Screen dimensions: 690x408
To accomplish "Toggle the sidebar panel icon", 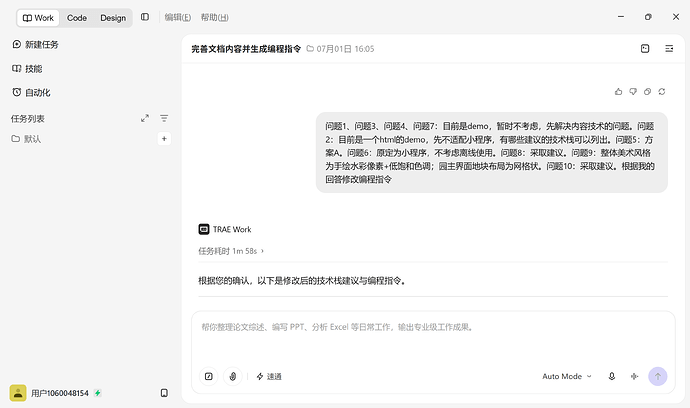I will pos(145,17).
